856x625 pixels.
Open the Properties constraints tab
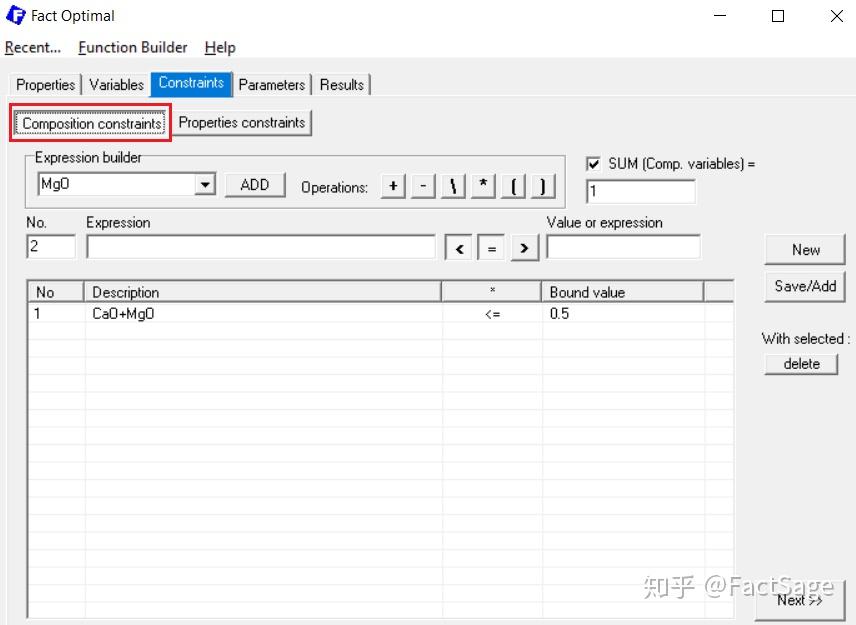[x=242, y=122]
